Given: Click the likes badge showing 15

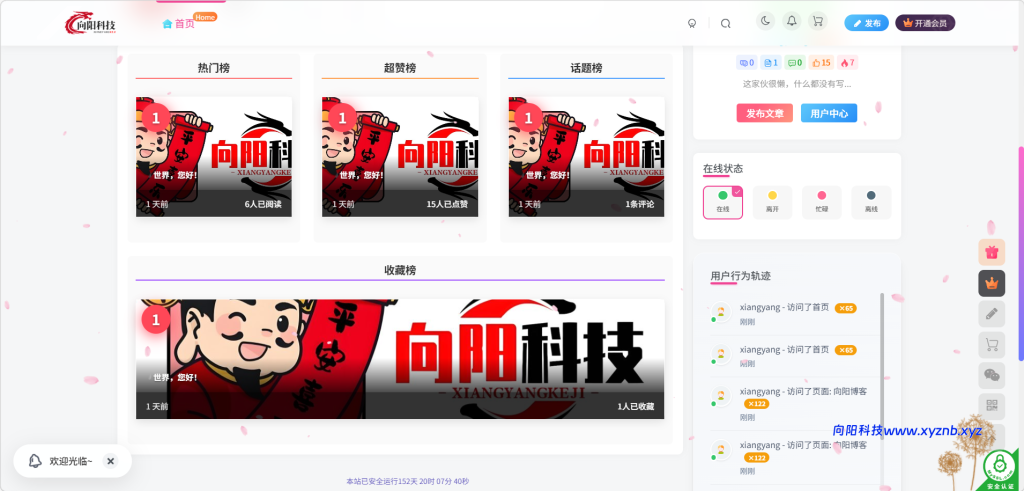Looking at the screenshot, I should [821, 63].
